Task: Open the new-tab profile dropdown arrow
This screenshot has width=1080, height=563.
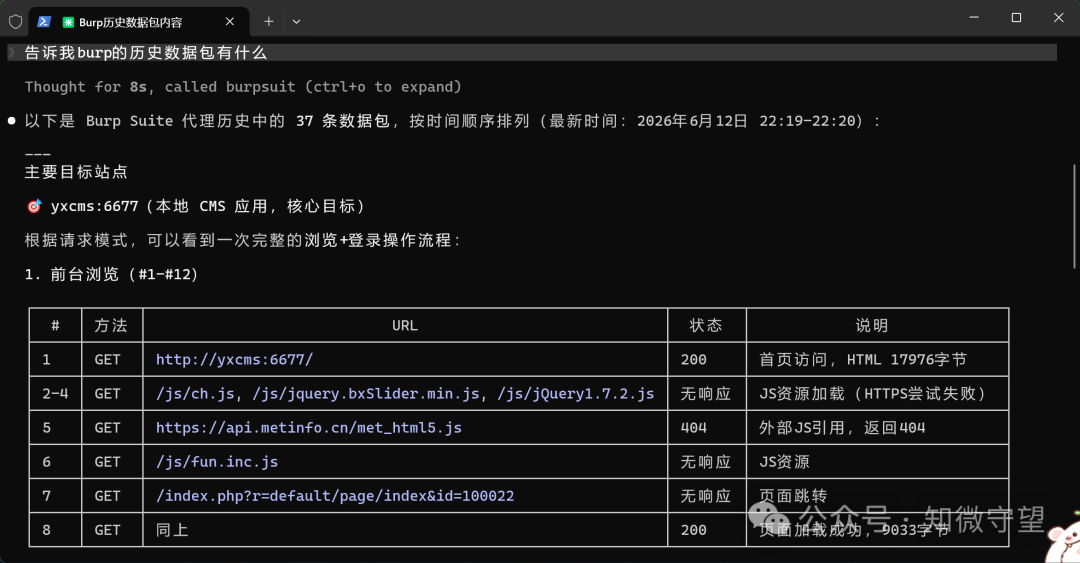Action: (x=296, y=21)
